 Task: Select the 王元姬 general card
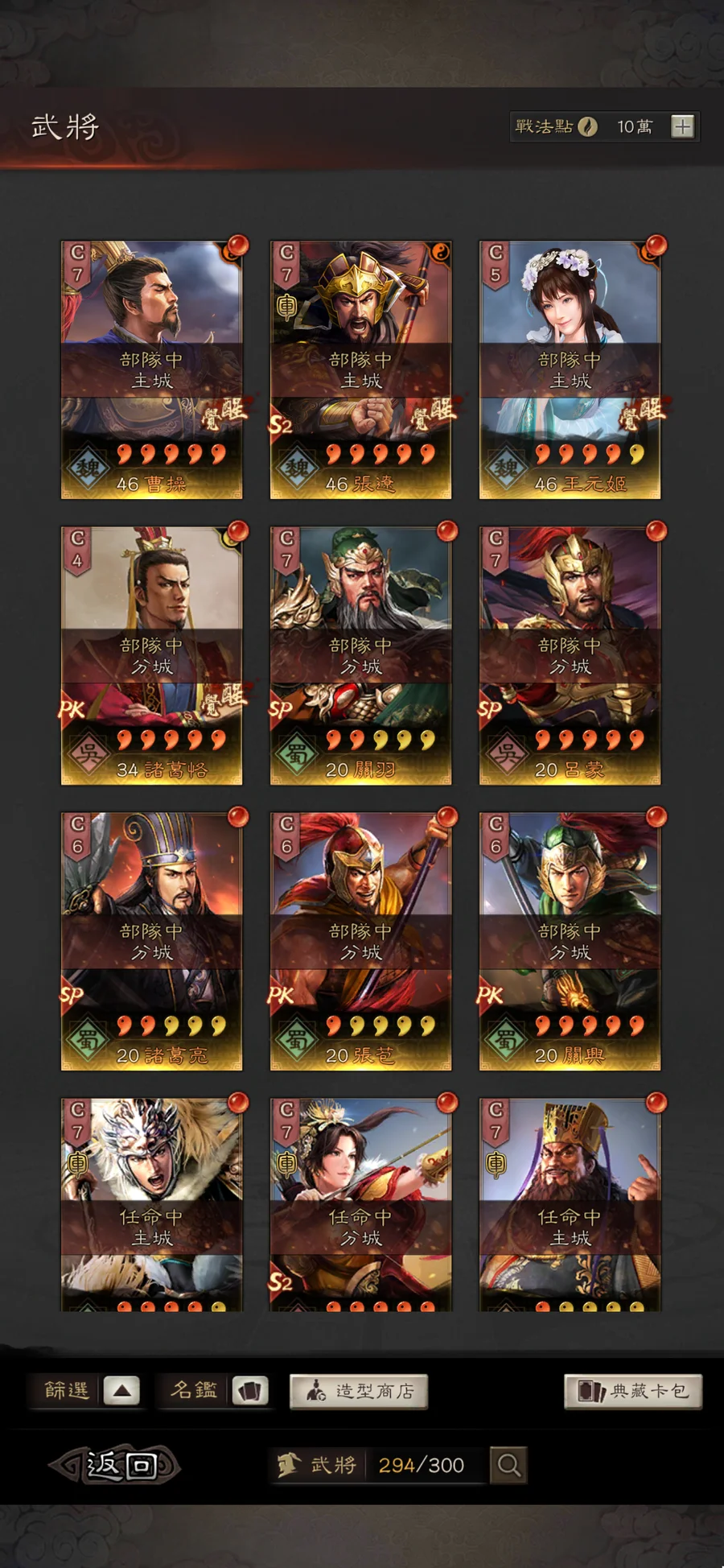point(570,369)
